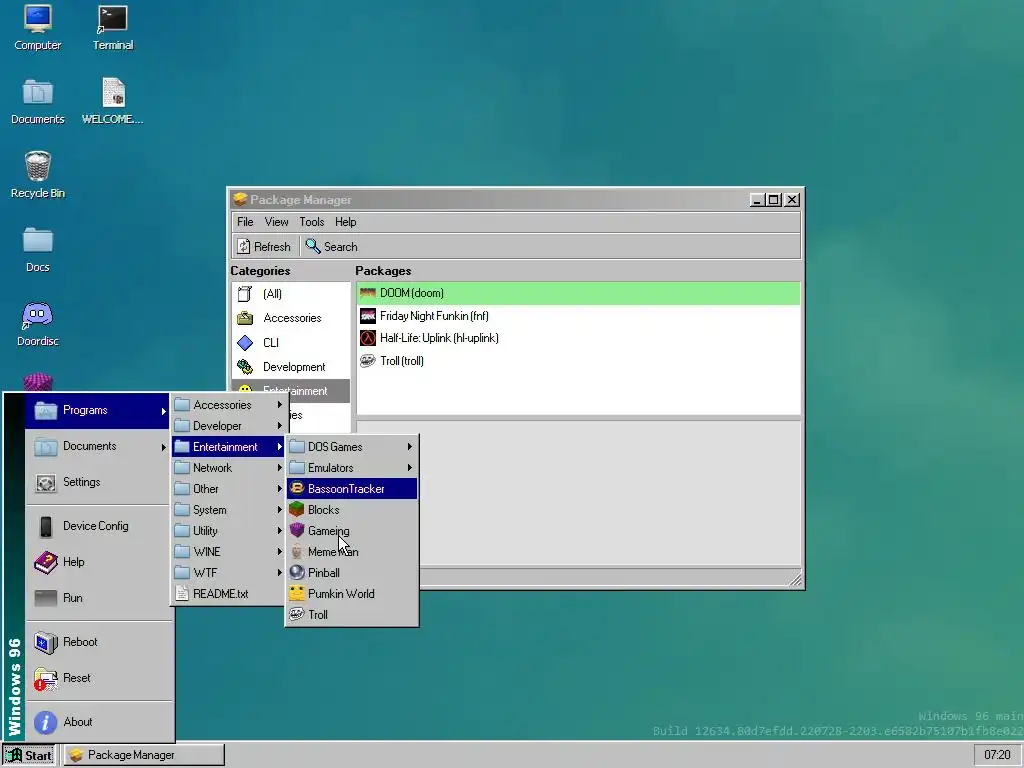Launch Troll from the Entertainment submenu
This screenshot has height=768, width=1024.
tap(352, 615)
